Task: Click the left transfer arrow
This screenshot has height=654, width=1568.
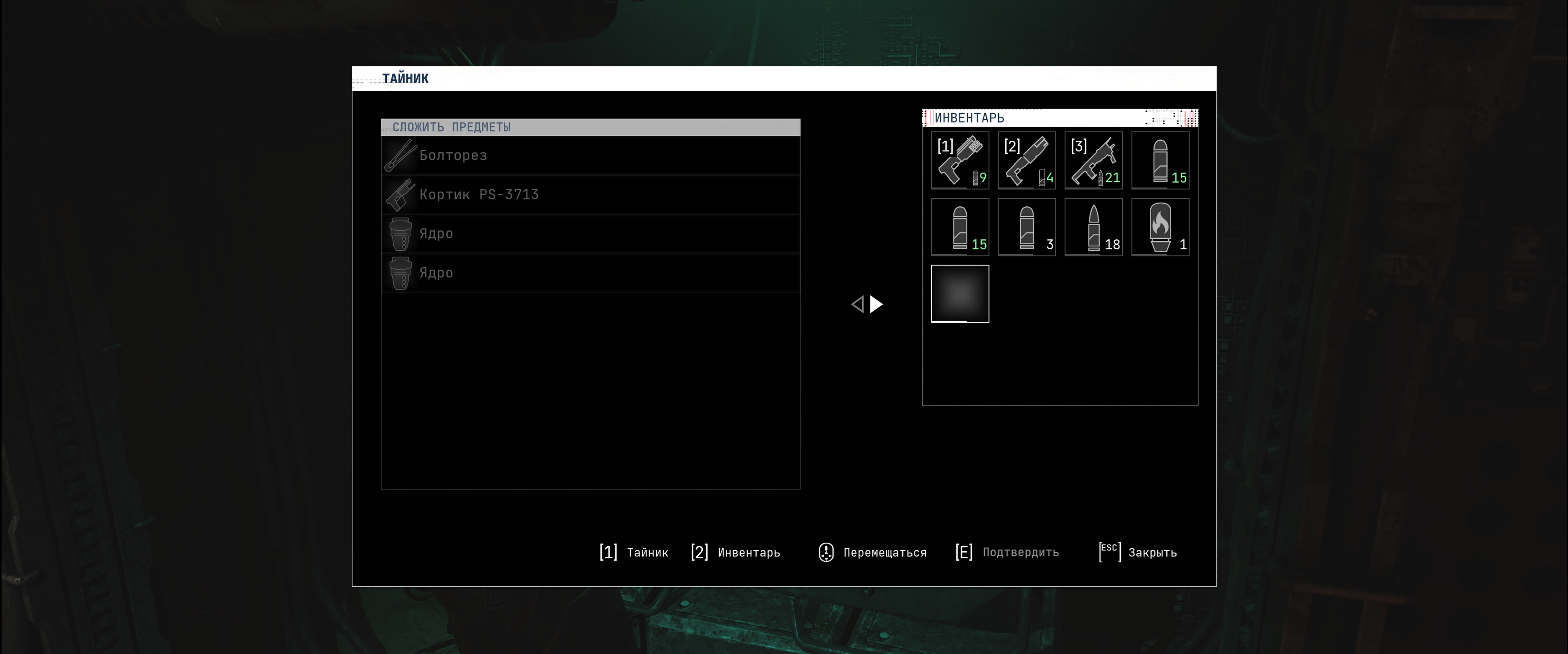Action: tap(857, 304)
